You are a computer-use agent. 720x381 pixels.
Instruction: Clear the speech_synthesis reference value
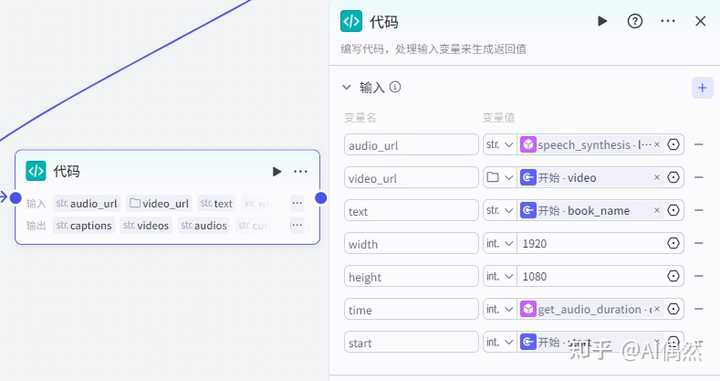(x=657, y=145)
